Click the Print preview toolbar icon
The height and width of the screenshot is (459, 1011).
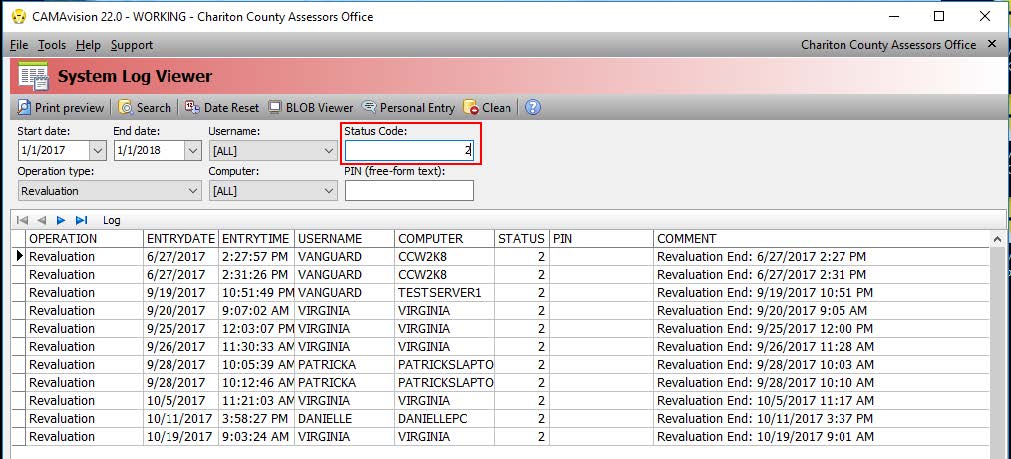pyautogui.click(x=24, y=108)
